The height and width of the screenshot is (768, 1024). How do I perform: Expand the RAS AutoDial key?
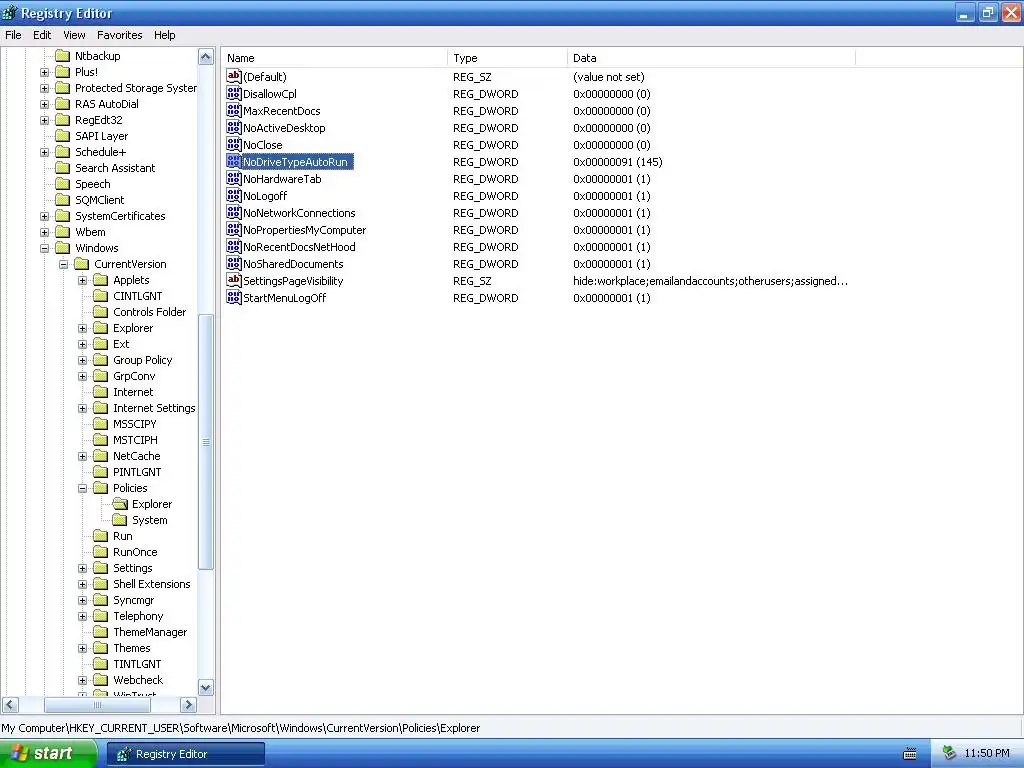coord(44,104)
